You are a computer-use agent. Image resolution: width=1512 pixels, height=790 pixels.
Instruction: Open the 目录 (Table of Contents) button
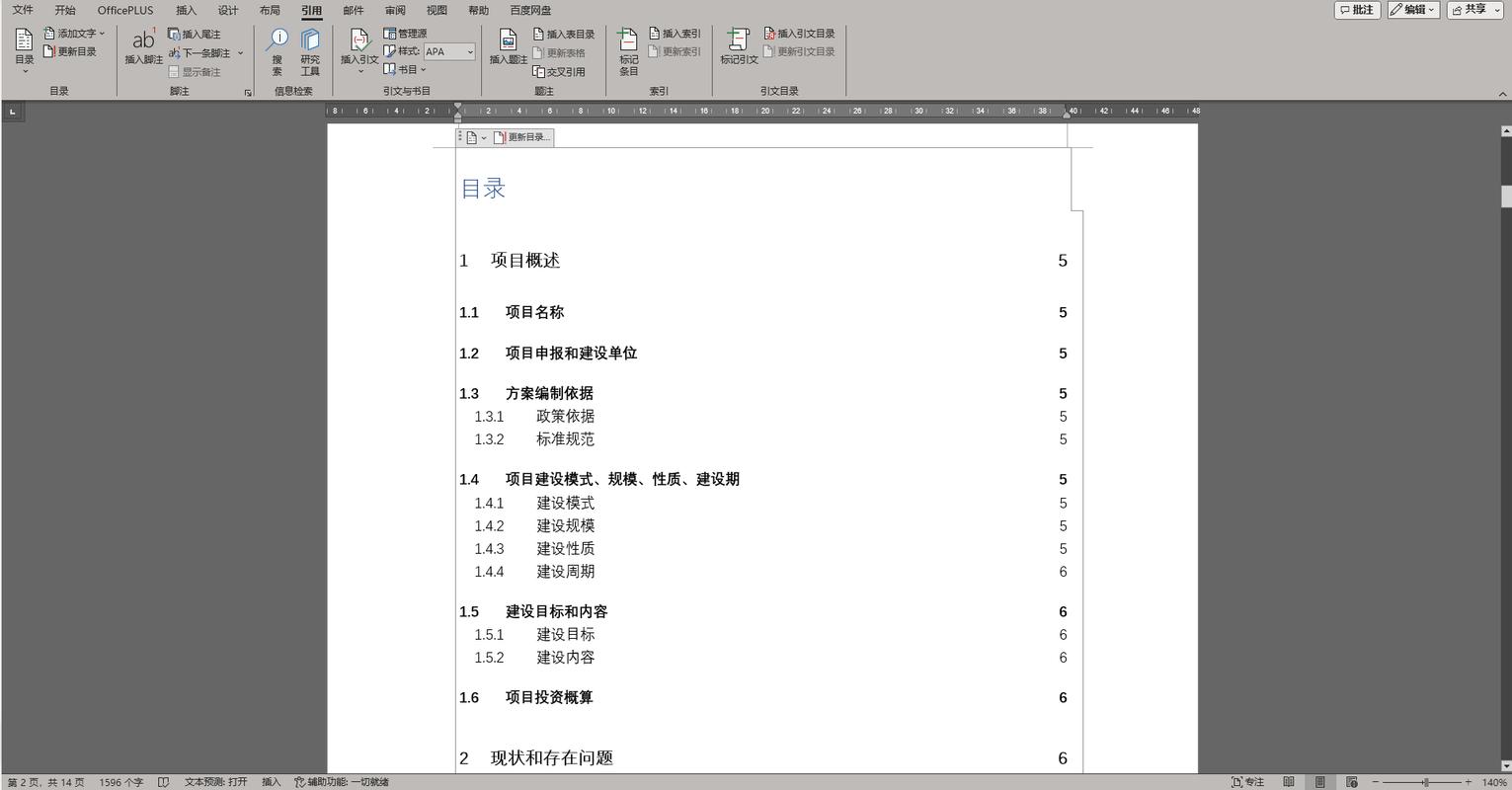tap(24, 50)
